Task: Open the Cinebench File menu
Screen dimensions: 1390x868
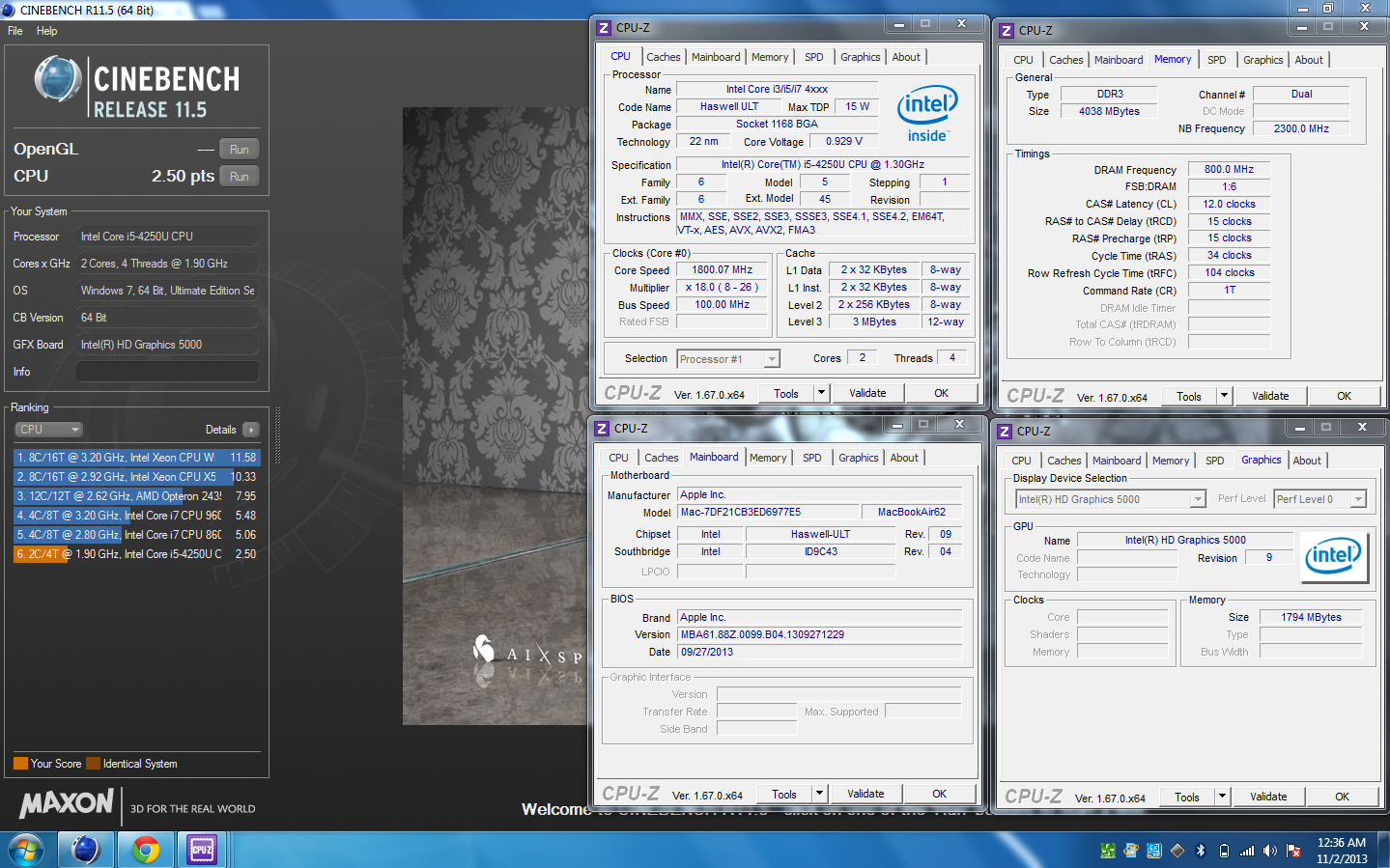Action: point(15,31)
